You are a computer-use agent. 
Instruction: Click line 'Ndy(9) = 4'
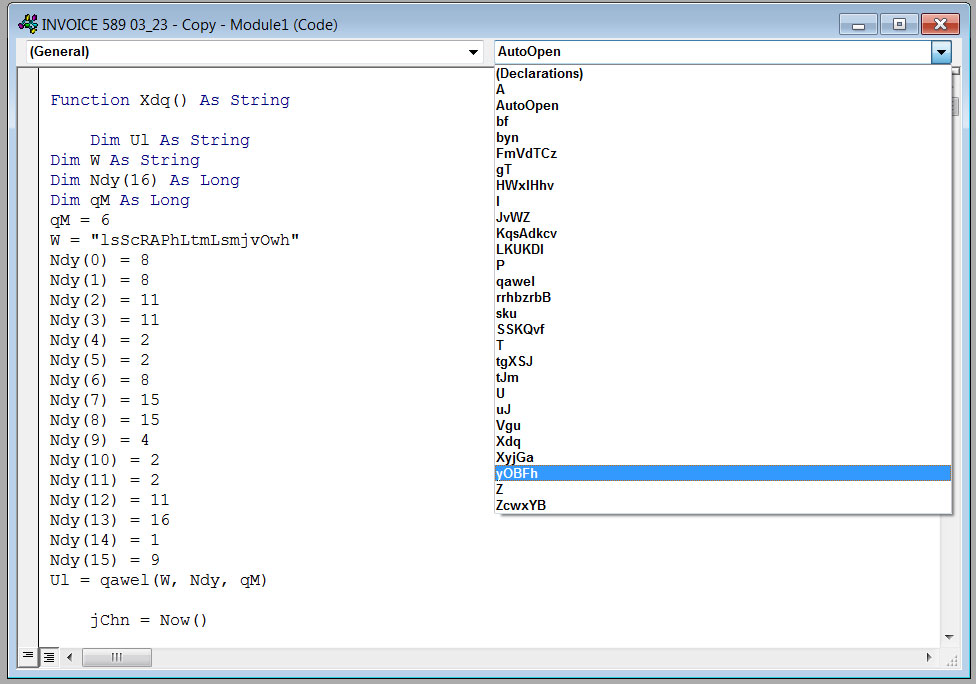tap(100, 440)
